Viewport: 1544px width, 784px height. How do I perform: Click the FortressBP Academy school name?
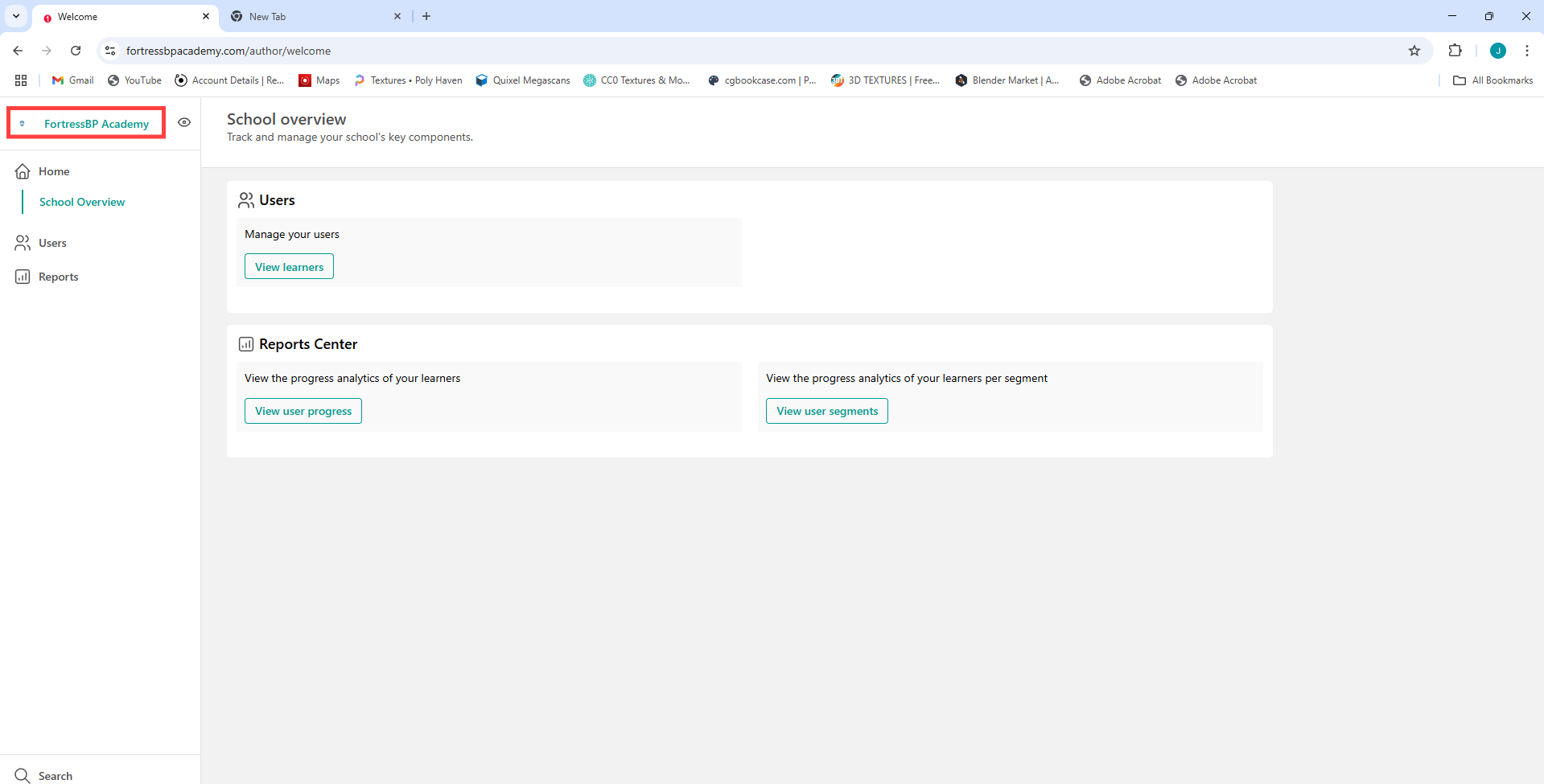(96, 124)
